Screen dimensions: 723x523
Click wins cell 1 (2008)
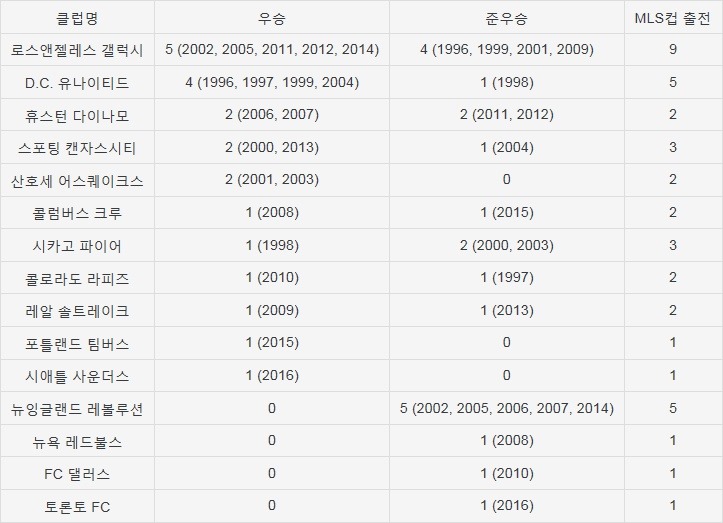[272, 213]
